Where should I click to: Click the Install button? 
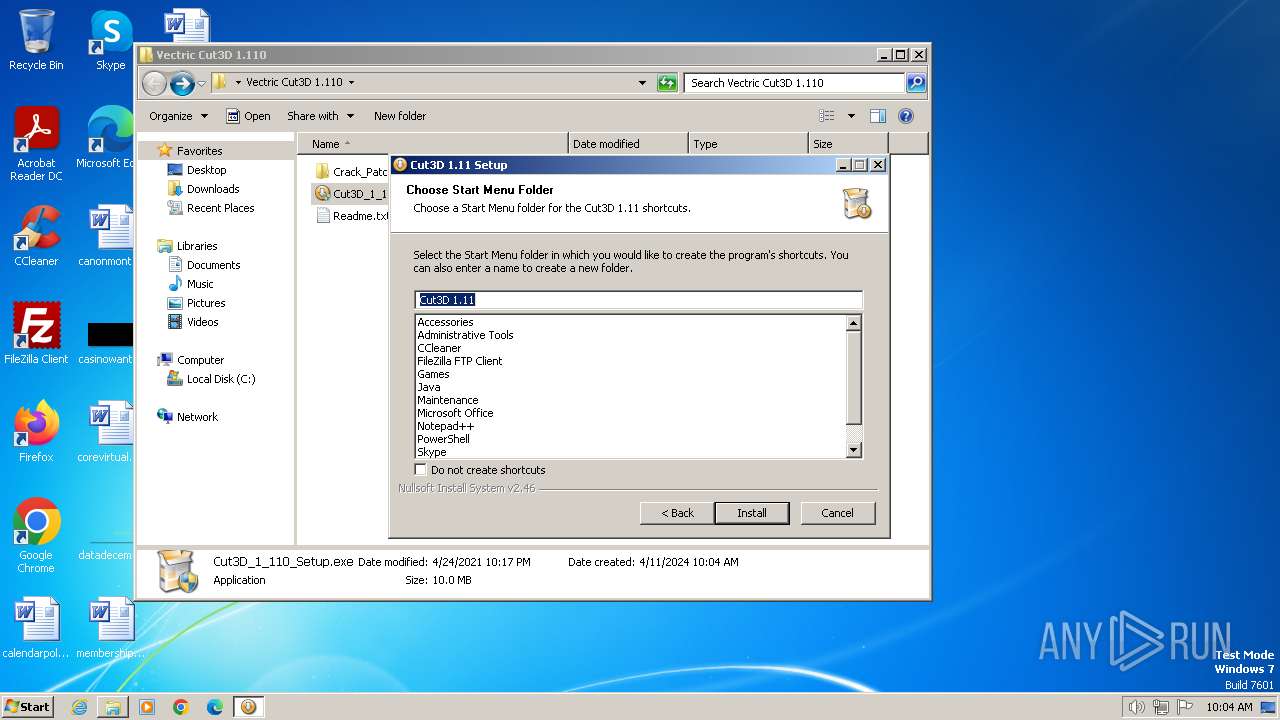(752, 513)
